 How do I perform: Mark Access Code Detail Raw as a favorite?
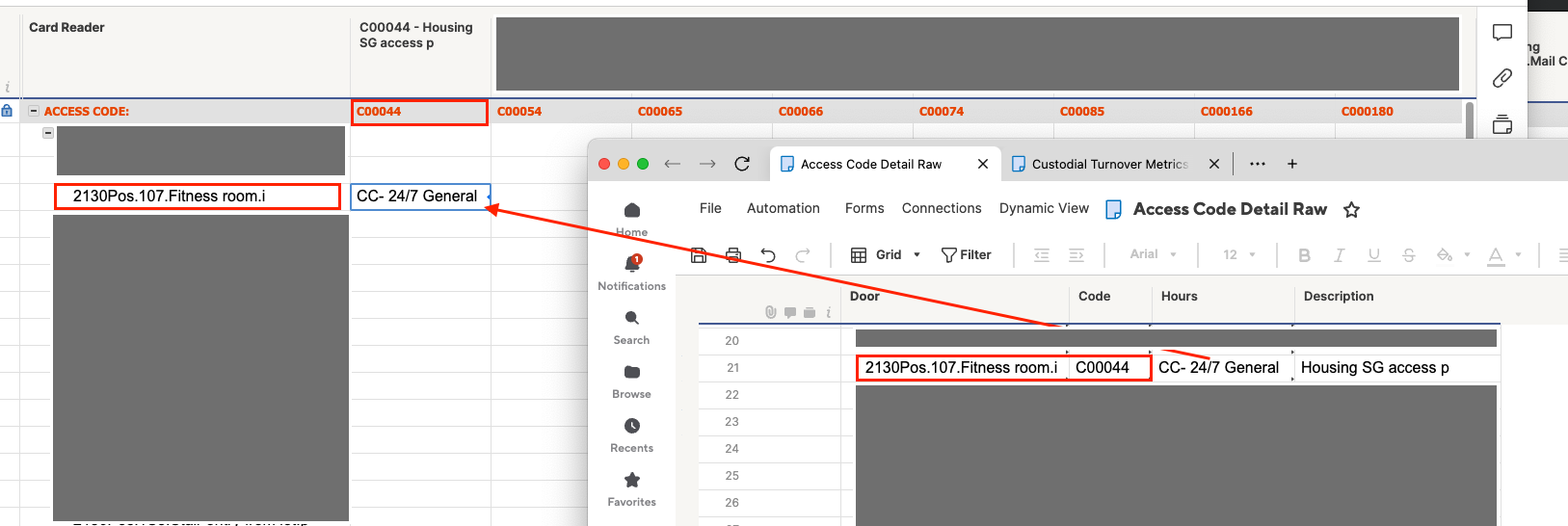(1352, 209)
